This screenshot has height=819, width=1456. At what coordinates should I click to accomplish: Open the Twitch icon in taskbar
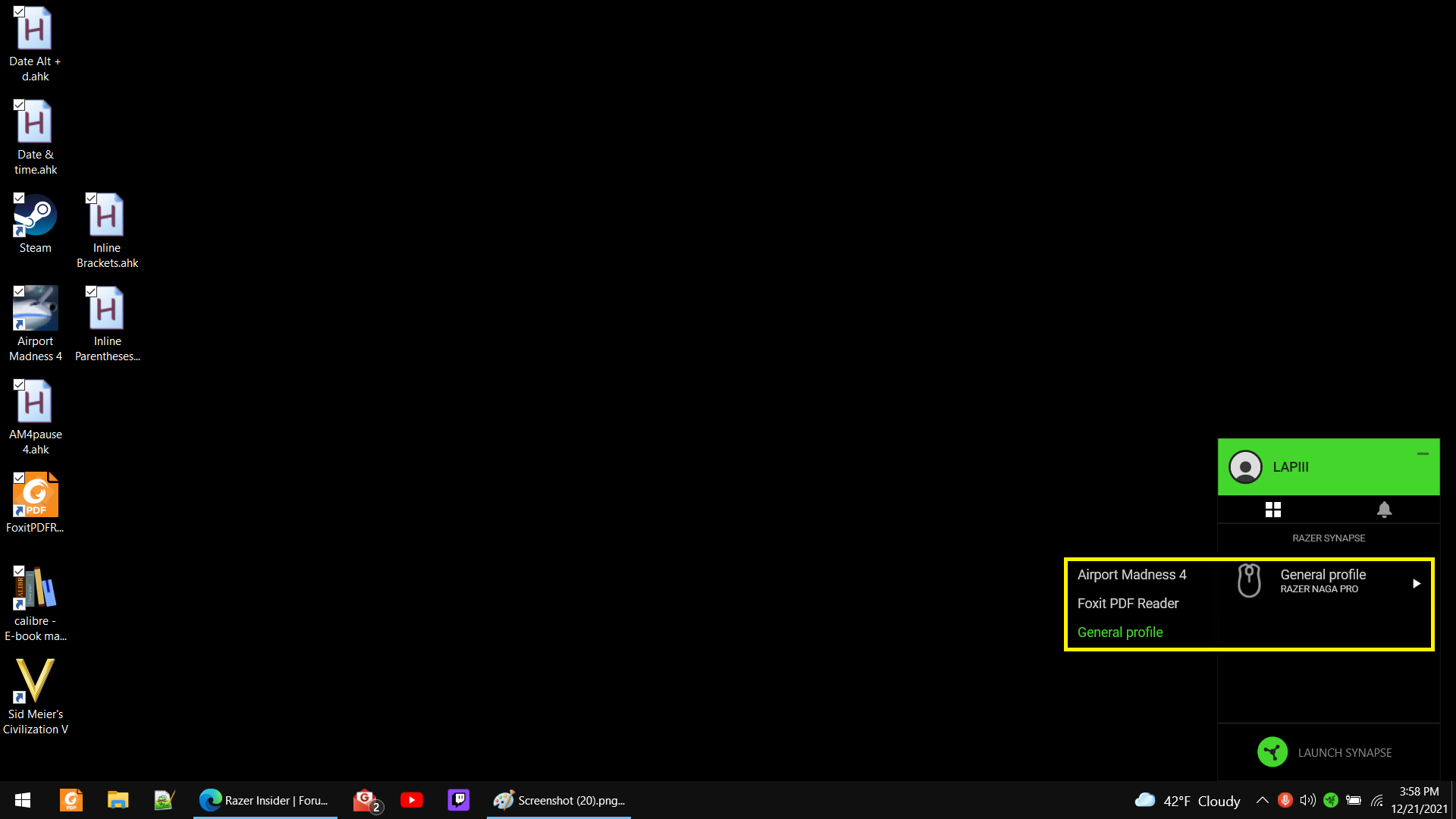click(x=459, y=800)
